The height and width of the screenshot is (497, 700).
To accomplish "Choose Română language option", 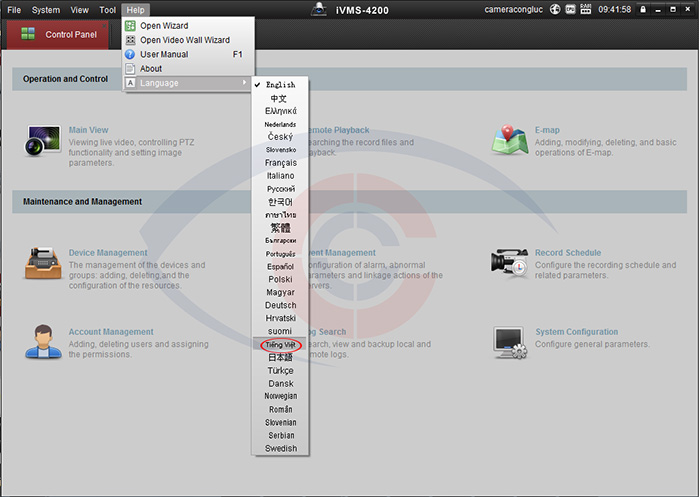I will tap(280, 409).
